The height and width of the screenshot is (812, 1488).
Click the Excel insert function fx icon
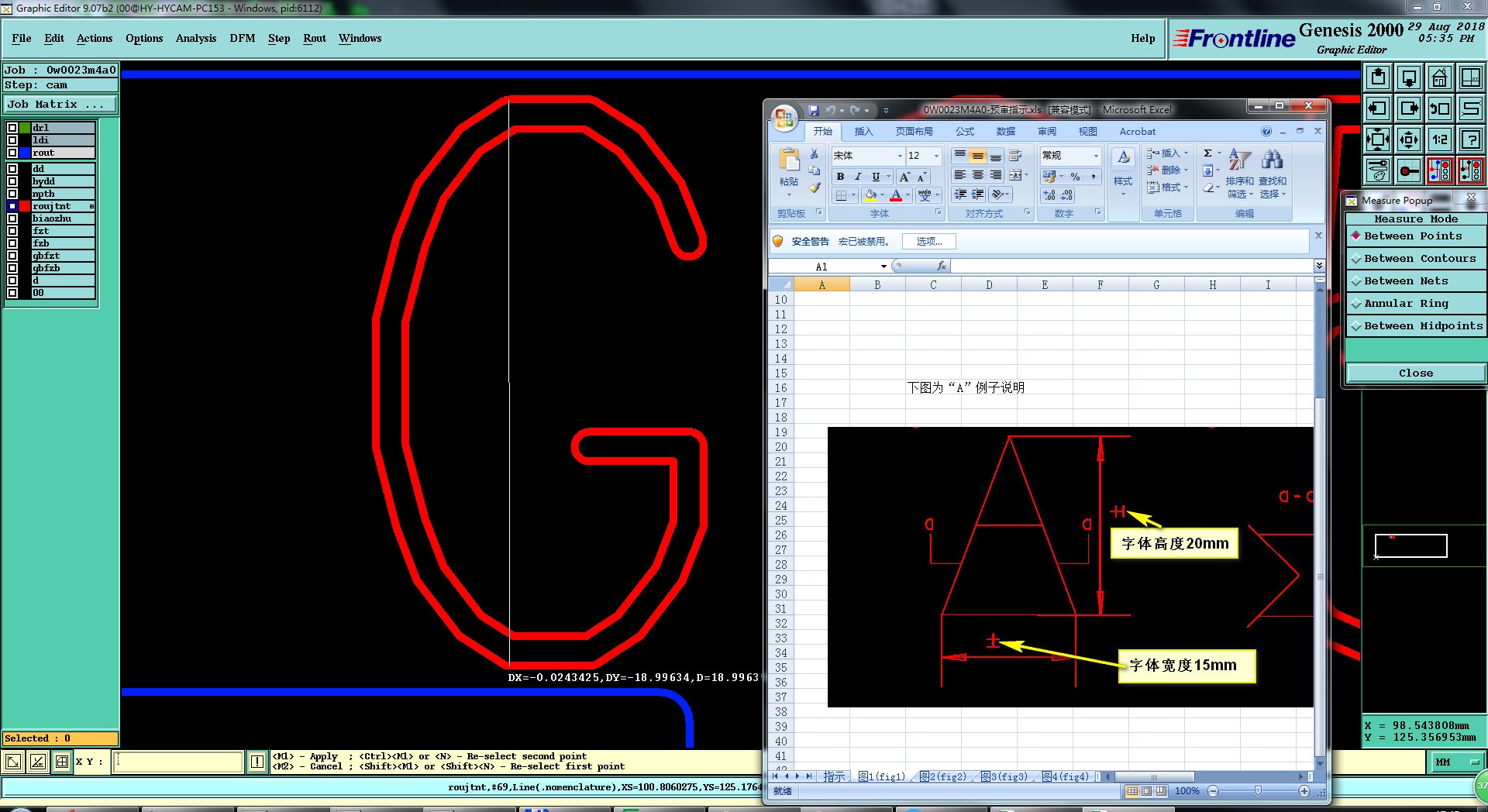tap(941, 266)
